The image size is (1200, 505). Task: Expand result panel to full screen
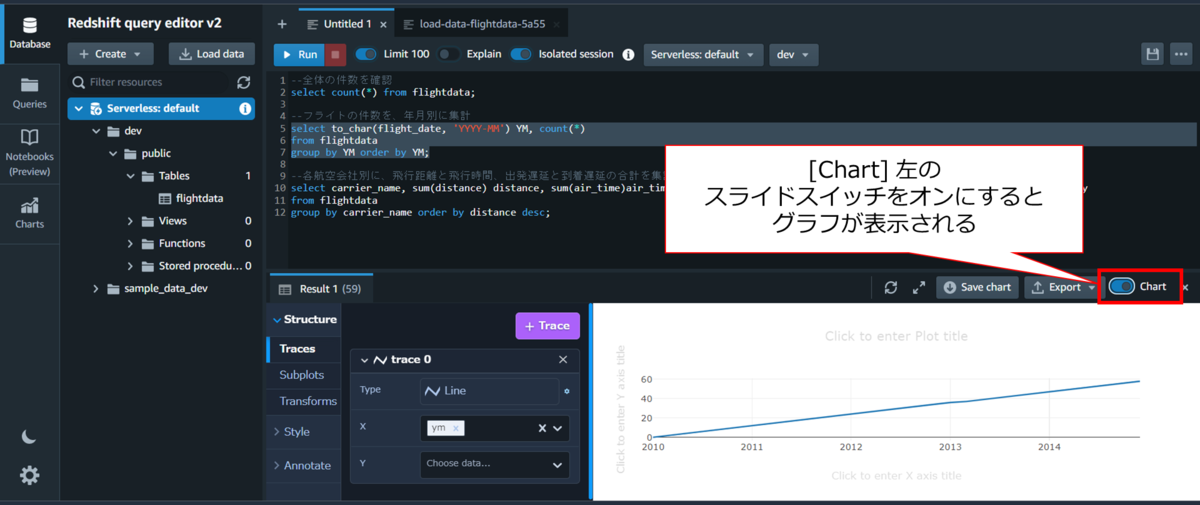point(919,288)
